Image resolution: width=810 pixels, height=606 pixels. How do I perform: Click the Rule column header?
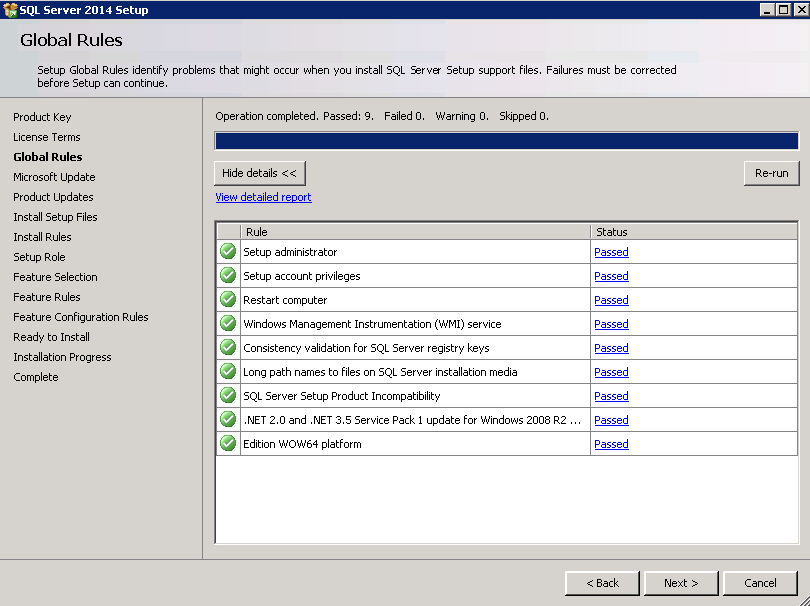pyautogui.click(x=416, y=231)
